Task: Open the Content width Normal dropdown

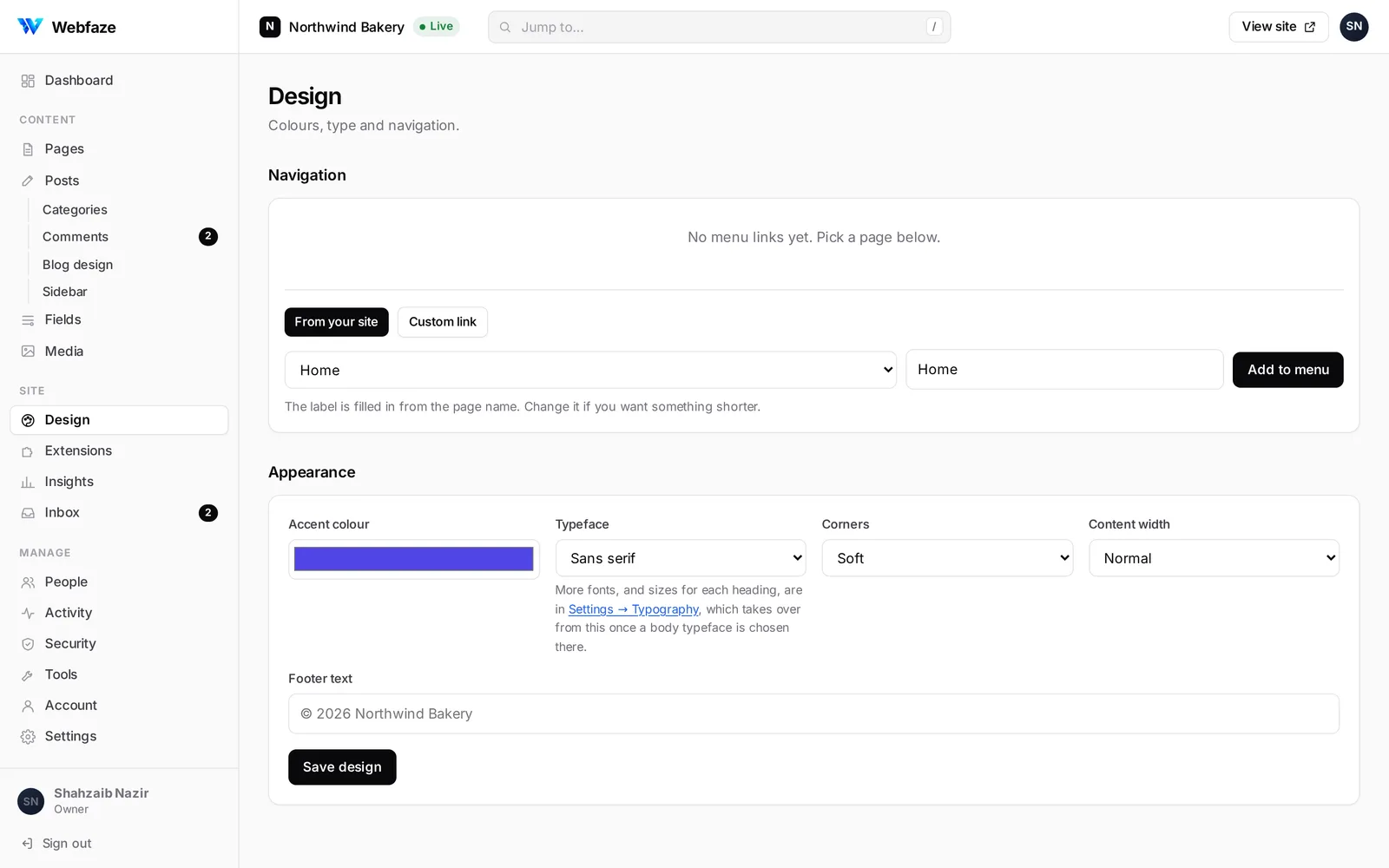Action: click(x=1214, y=558)
